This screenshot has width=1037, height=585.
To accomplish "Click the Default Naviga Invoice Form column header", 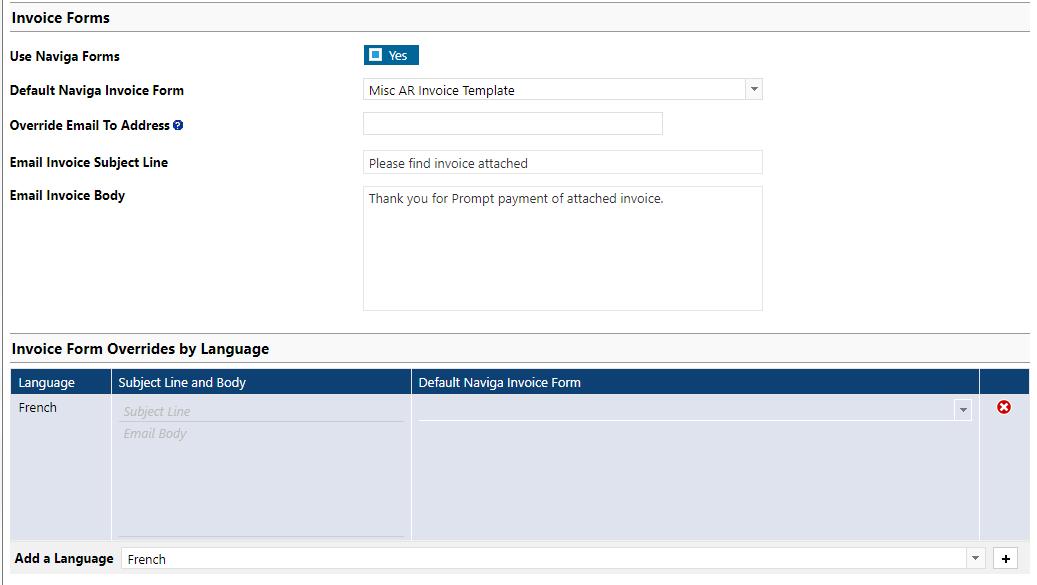I will click(x=499, y=382).
